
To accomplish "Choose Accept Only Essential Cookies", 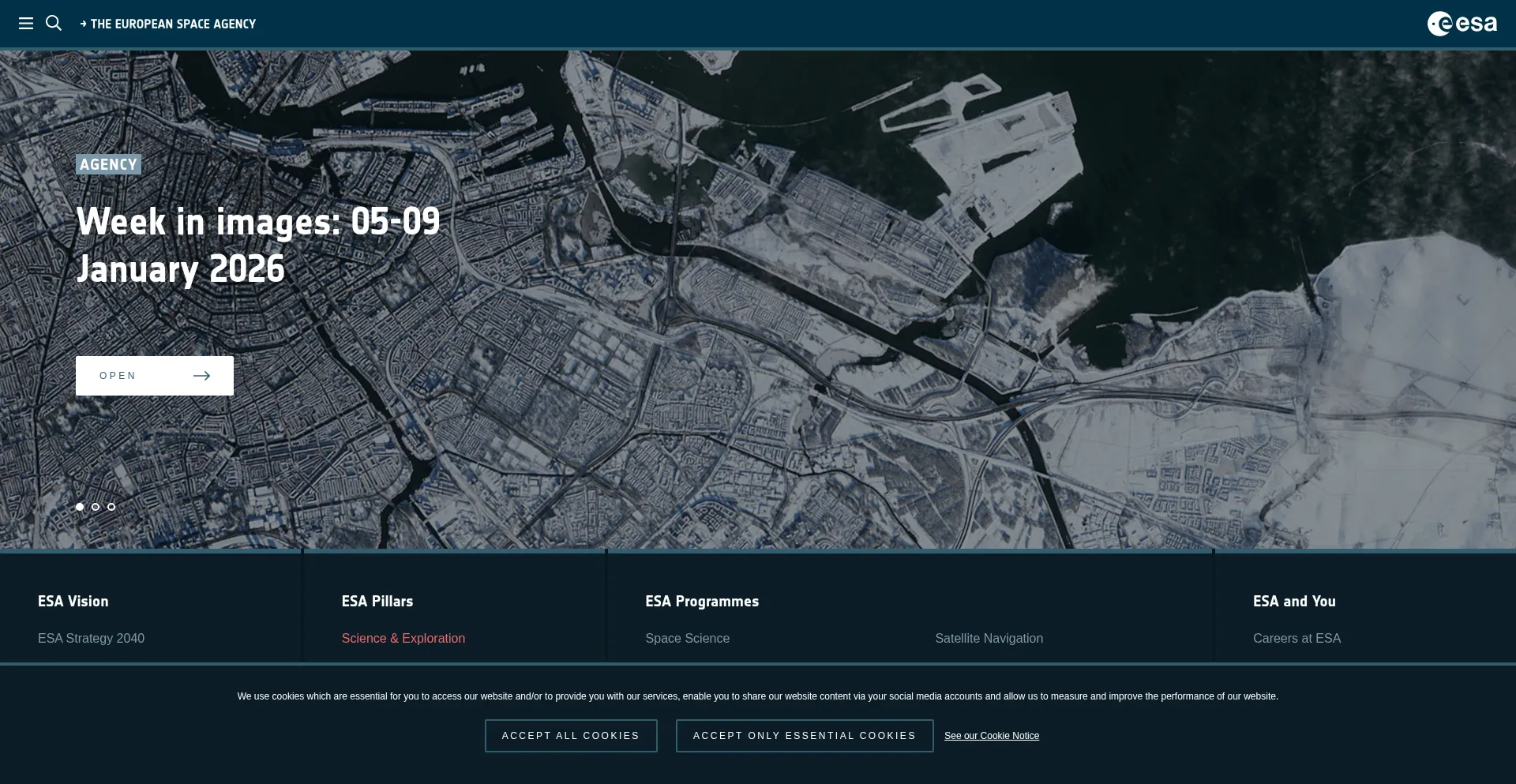I will click(x=804, y=736).
